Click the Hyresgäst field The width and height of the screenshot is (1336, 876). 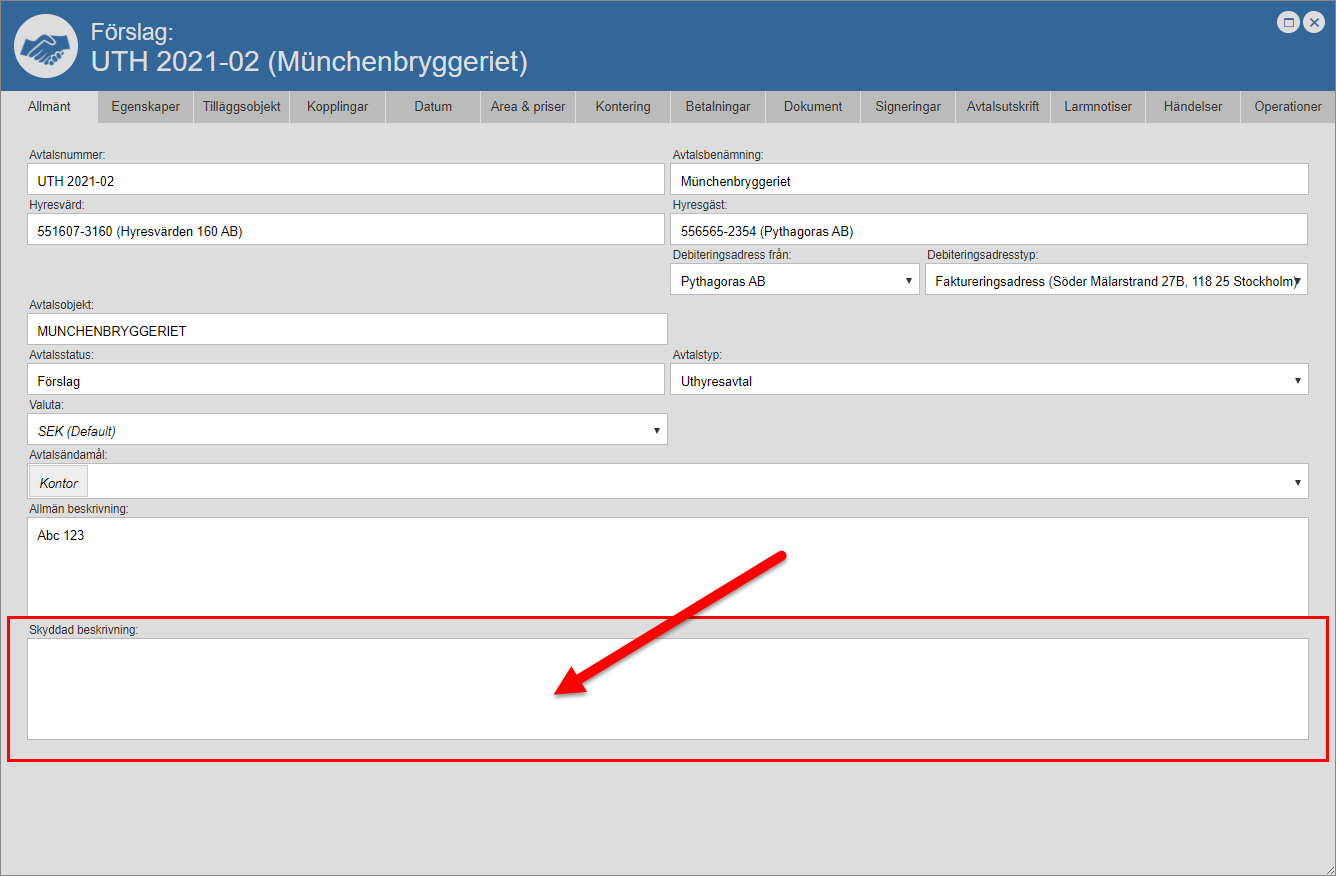point(988,230)
